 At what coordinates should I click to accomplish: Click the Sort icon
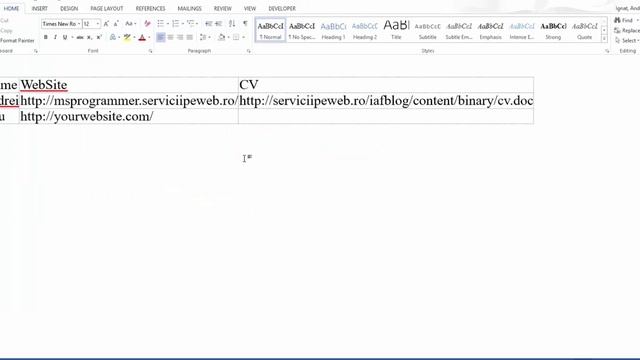(232, 24)
